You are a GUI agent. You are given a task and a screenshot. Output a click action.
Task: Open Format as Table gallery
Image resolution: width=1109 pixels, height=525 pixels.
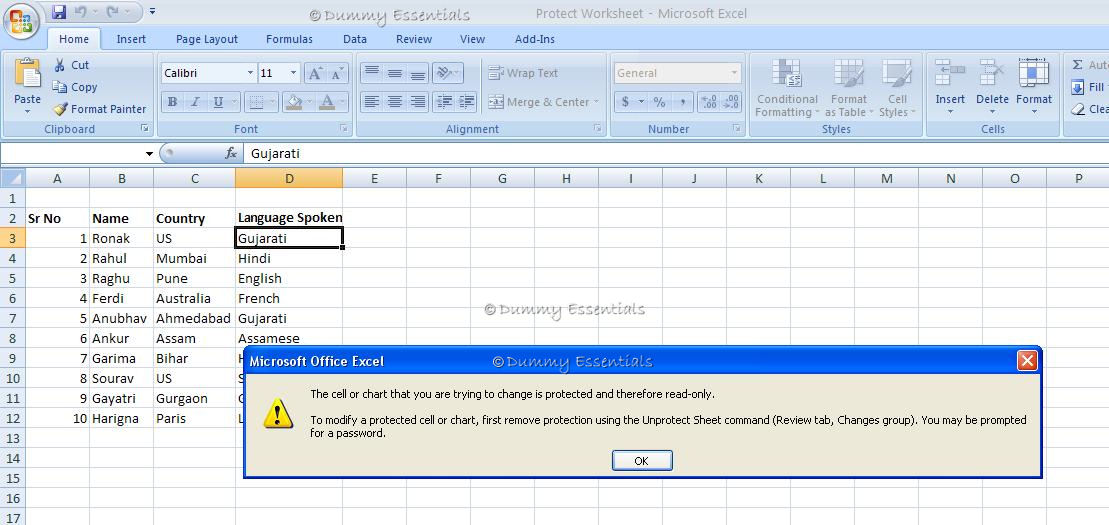pyautogui.click(x=849, y=88)
